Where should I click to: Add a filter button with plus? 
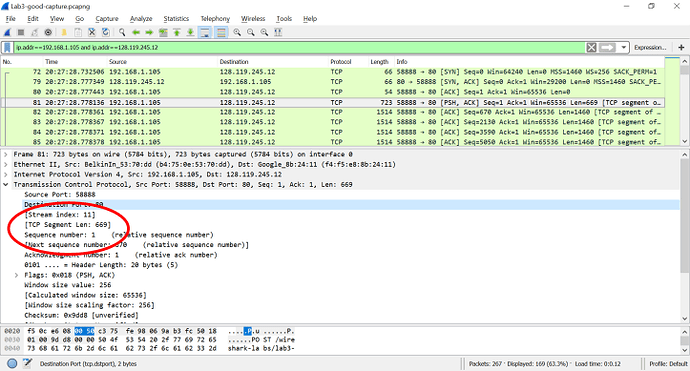coord(681,47)
